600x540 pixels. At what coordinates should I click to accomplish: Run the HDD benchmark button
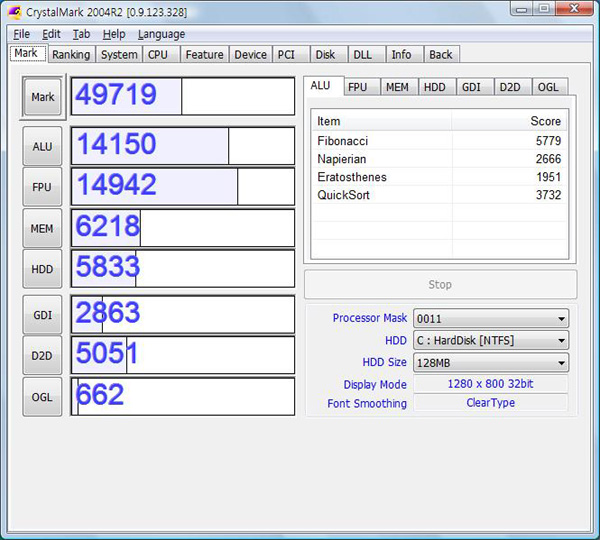click(42, 269)
